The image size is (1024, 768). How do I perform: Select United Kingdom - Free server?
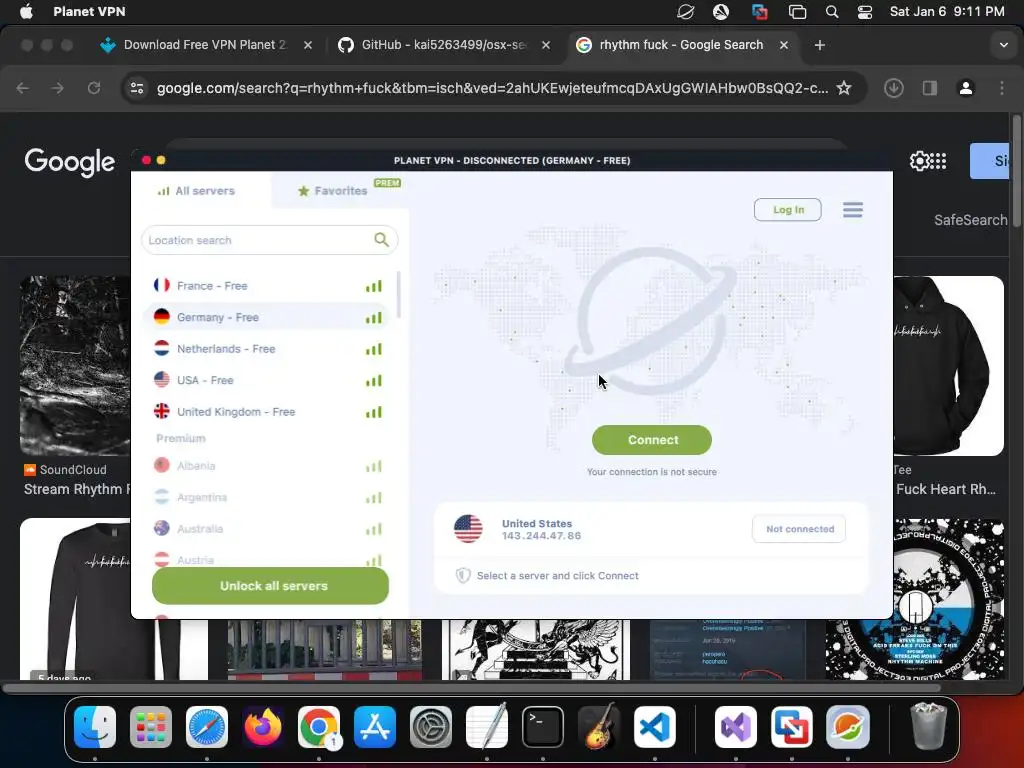coord(268,411)
